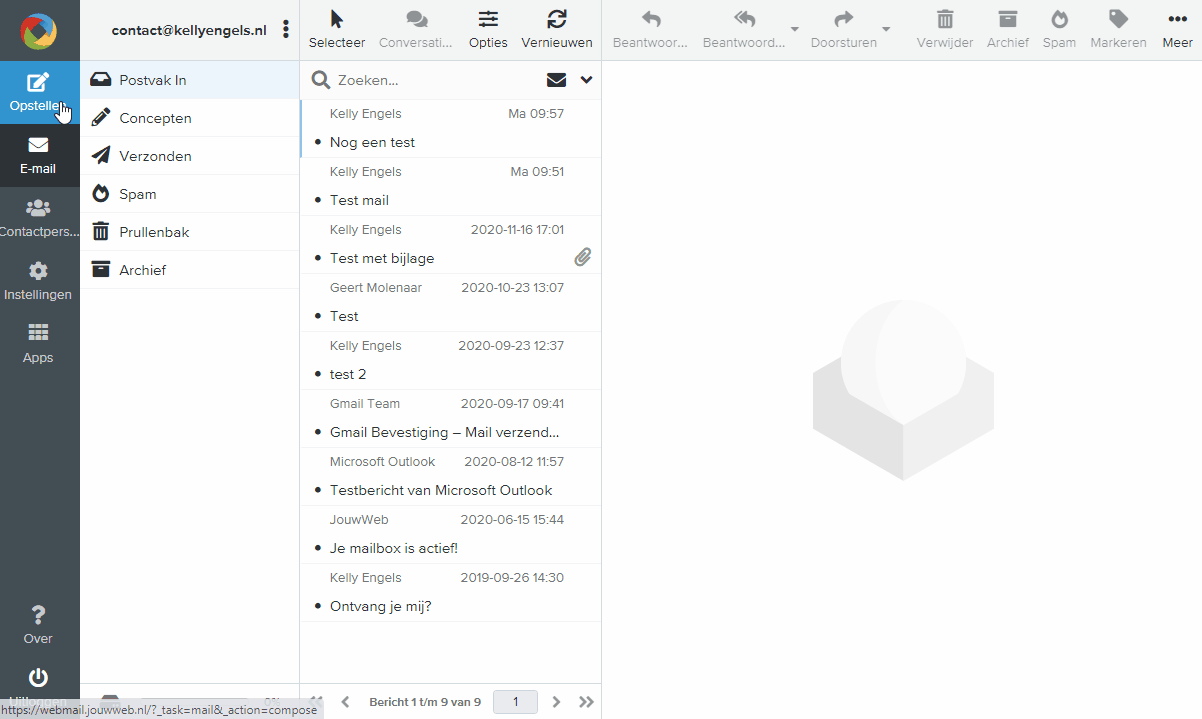This screenshot has width=1202, height=719.
Task: Go to the Verzonden folder
Action: 155,156
